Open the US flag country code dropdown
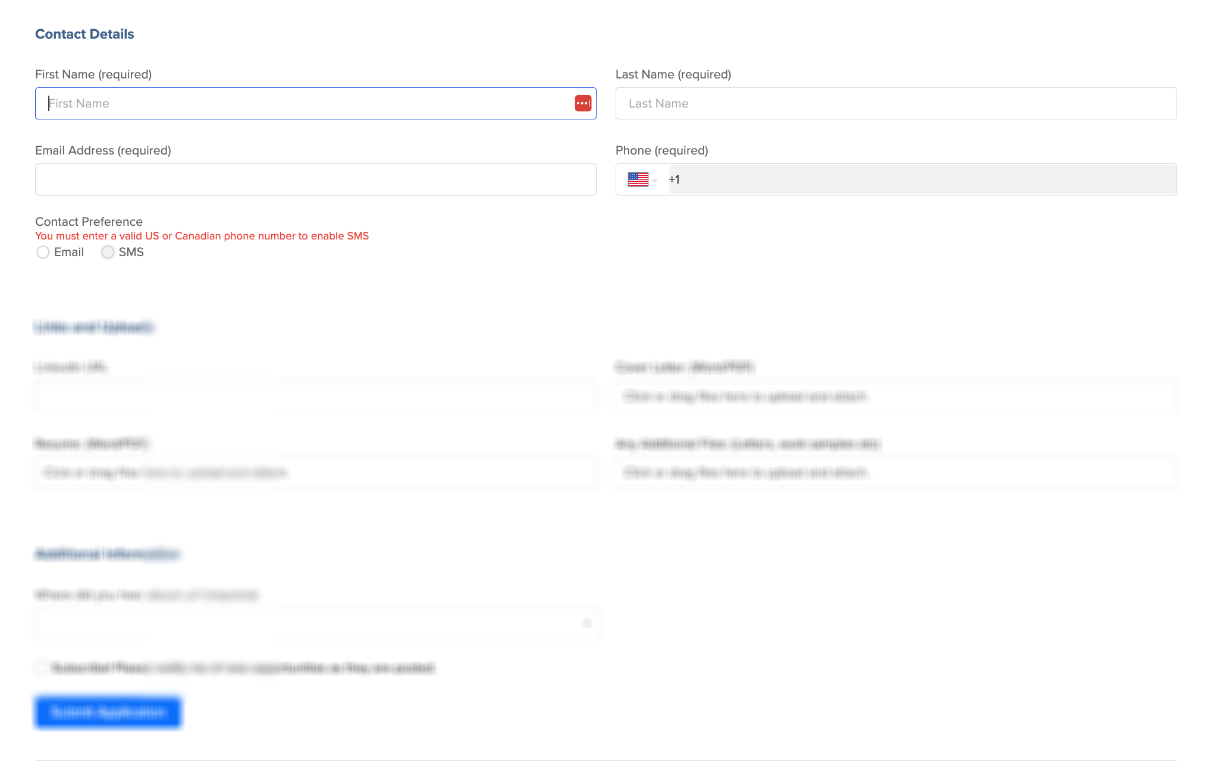This screenshot has height=763, width=1211. pyautogui.click(x=641, y=180)
